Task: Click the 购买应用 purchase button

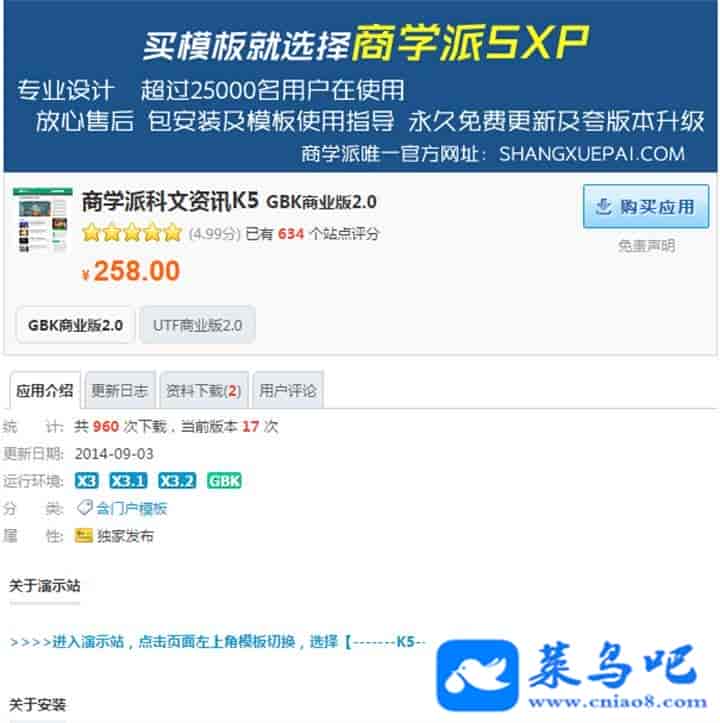Action: pos(645,207)
